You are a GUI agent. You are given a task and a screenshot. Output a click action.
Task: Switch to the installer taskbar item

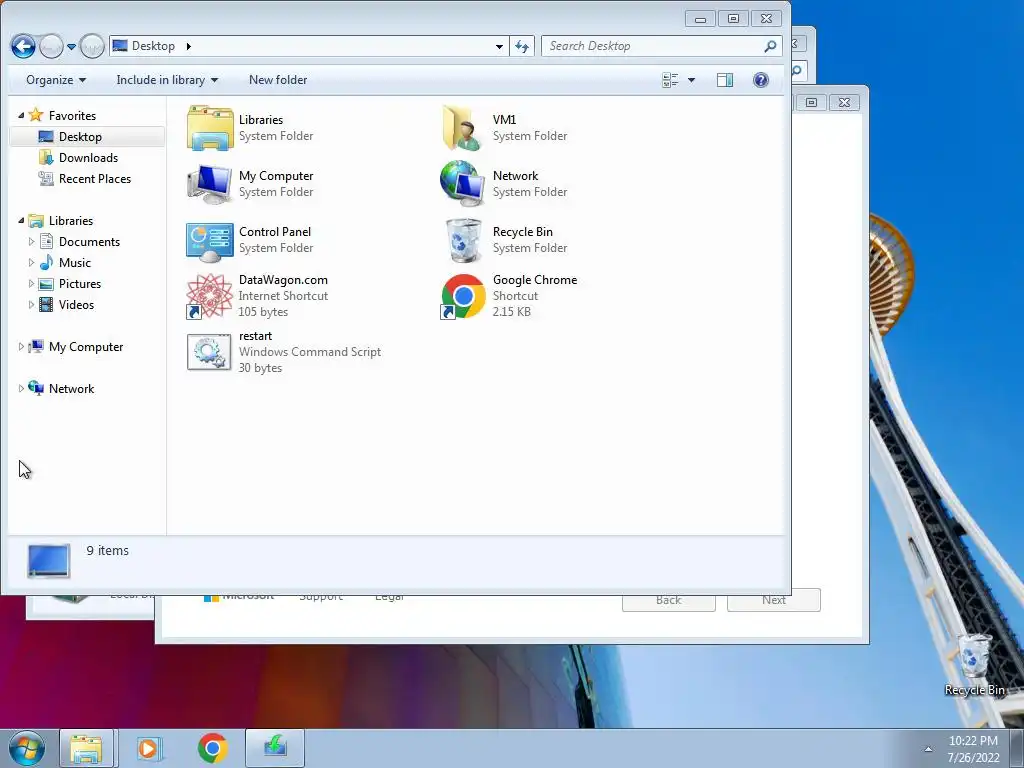275,748
